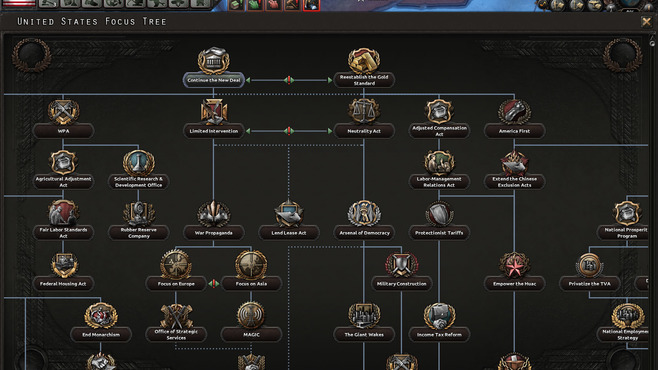Screen dimensions: 658x370
Task: Open the red-highlighted top bar alert icon
Action: coord(311,4)
